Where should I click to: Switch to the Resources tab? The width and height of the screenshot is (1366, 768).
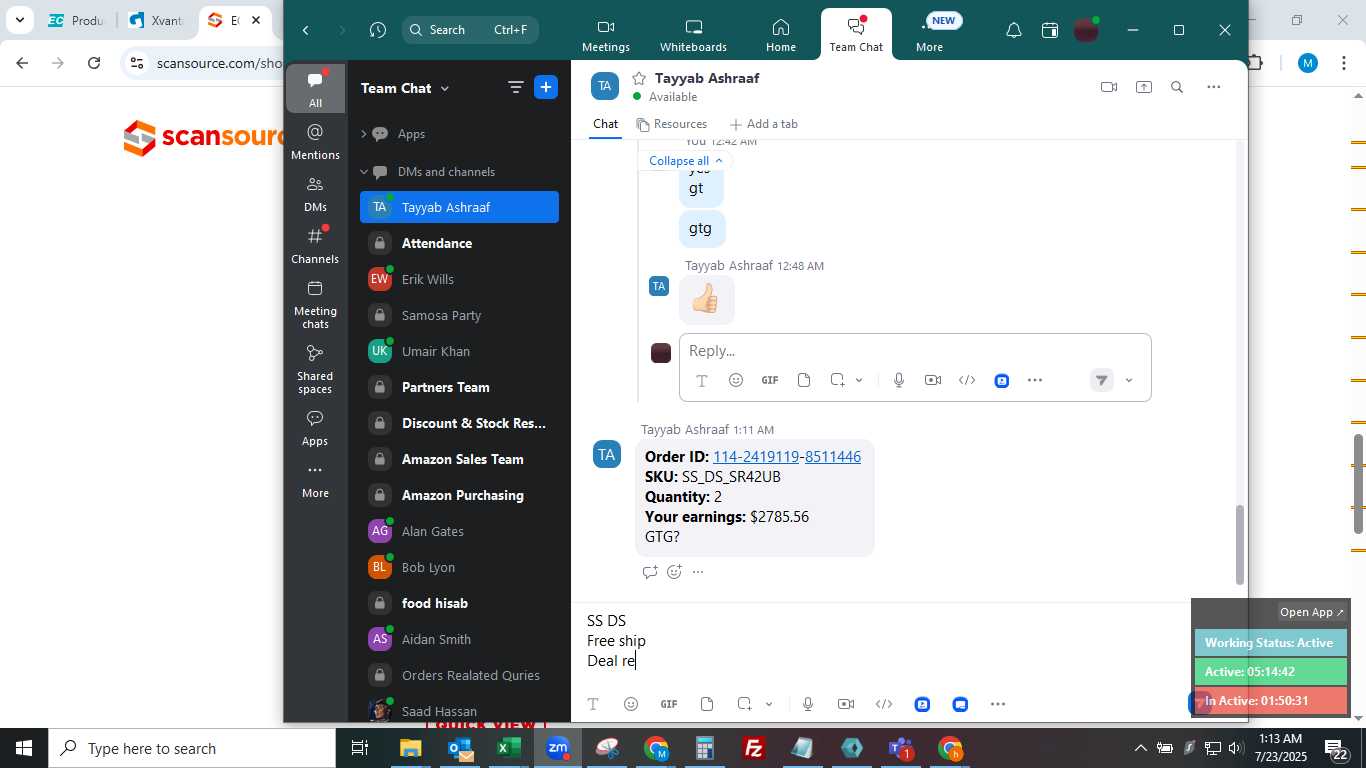click(672, 124)
